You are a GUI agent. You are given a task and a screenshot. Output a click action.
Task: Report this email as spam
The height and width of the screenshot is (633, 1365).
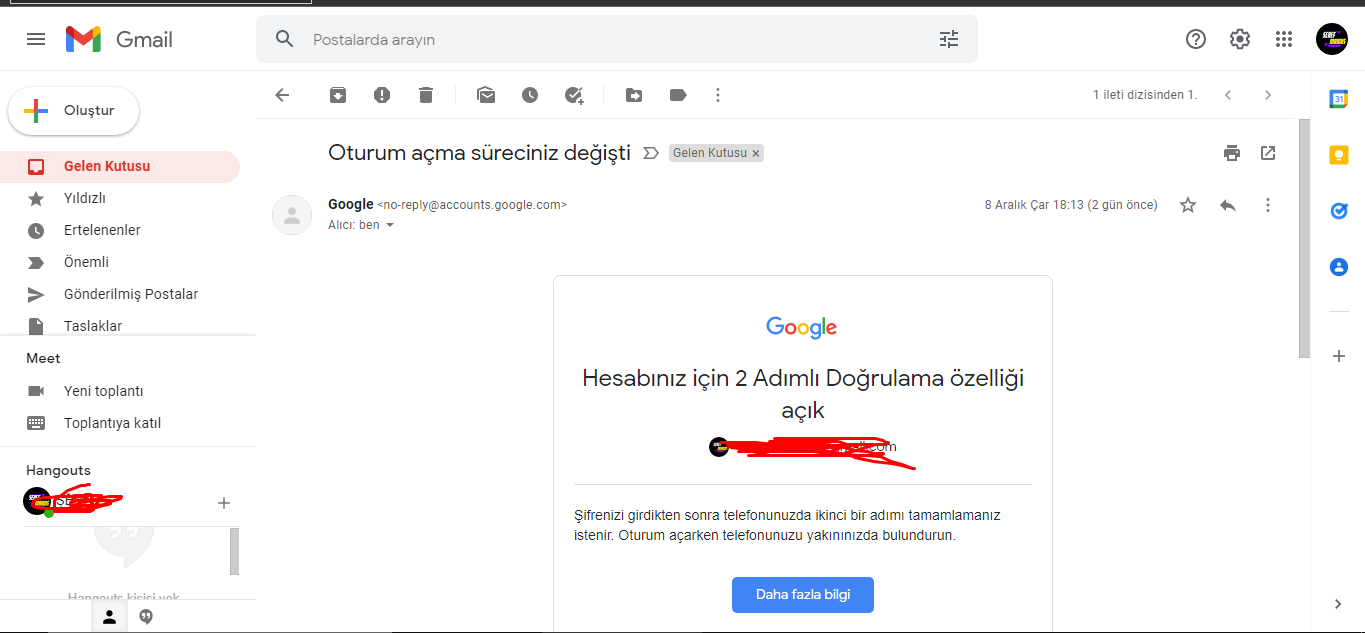[x=382, y=95]
